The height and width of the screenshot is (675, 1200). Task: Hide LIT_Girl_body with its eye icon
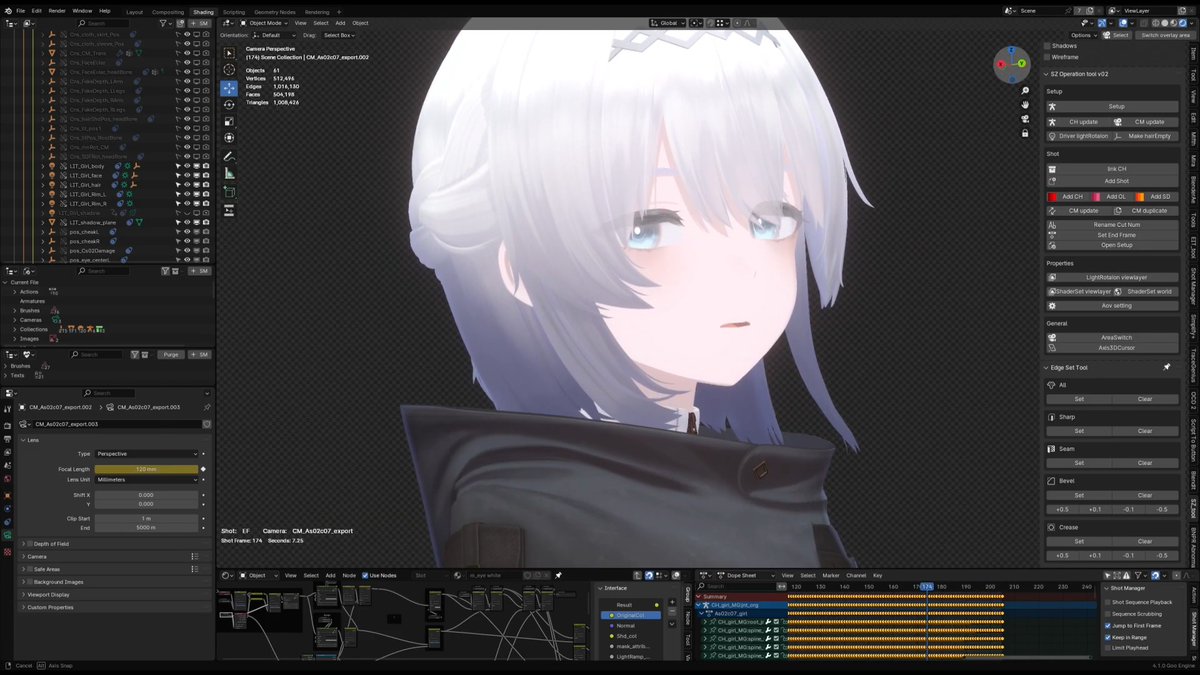(x=186, y=166)
